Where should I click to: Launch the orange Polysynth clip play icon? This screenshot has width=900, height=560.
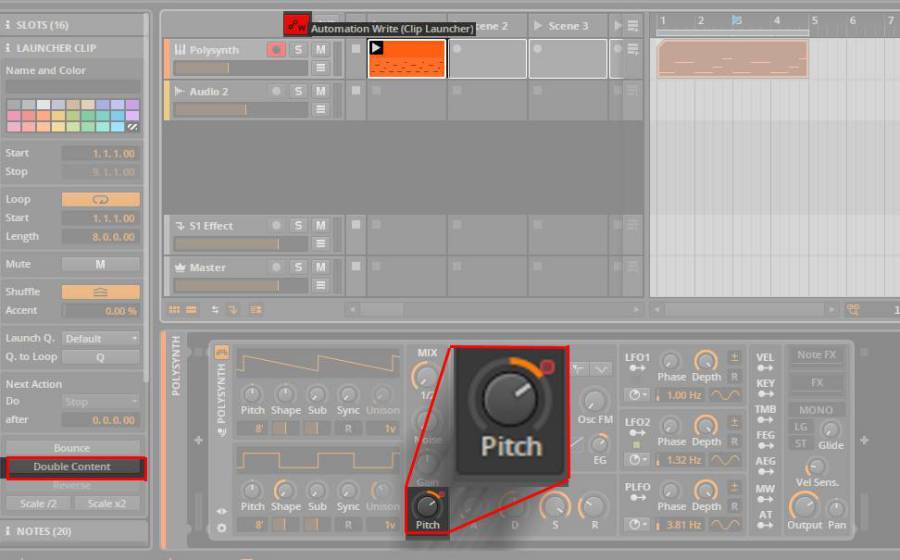[x=376, y=48]
